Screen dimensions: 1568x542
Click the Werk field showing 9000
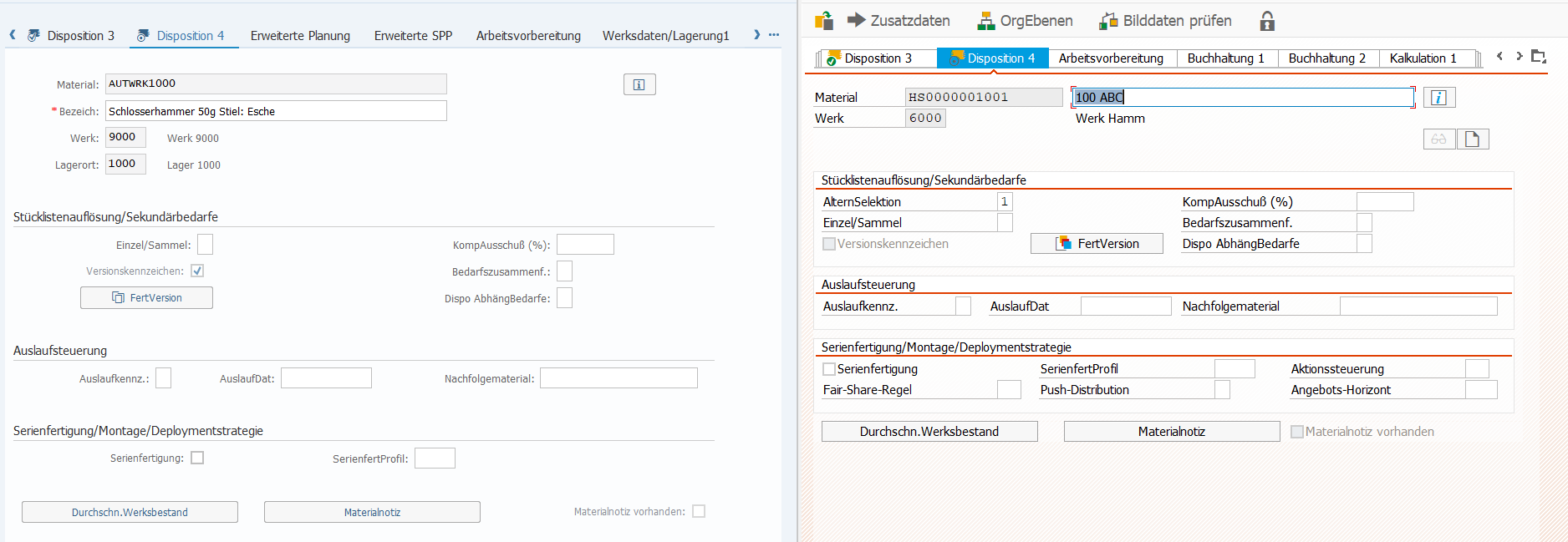(125, 138)
